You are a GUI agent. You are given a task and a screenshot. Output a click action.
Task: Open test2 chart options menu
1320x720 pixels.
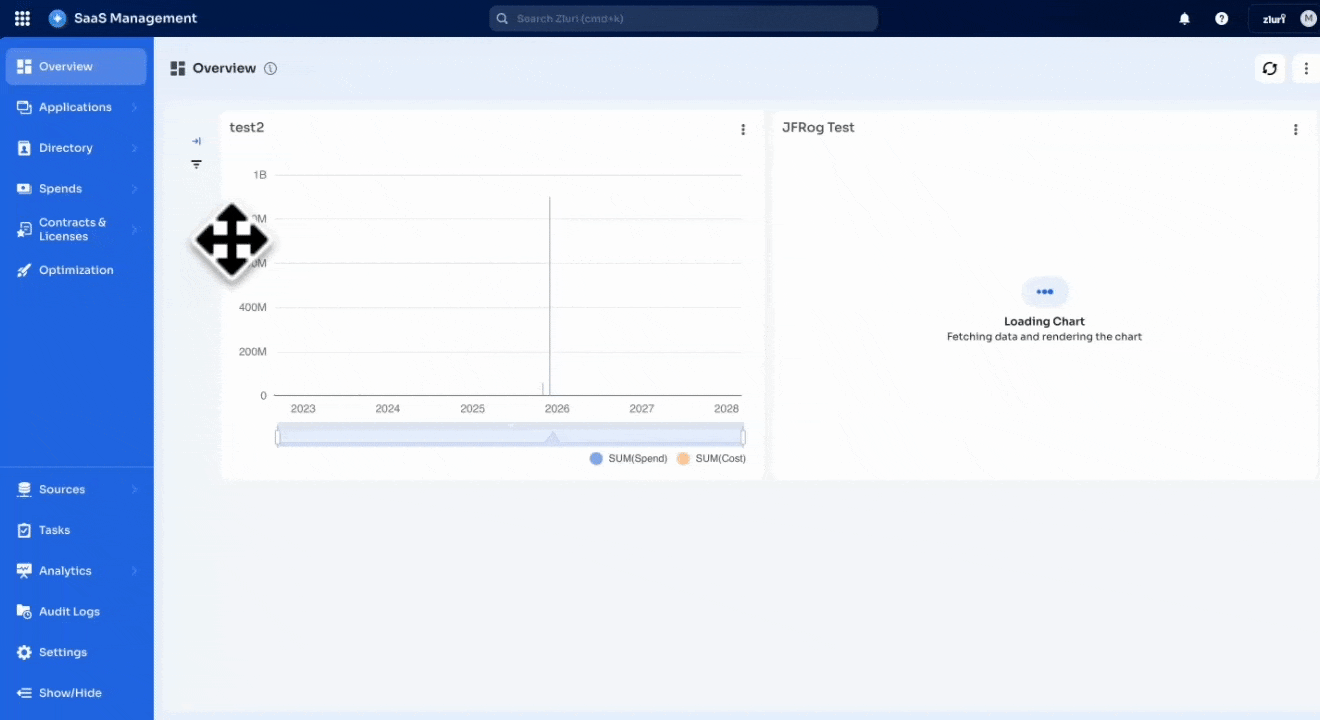pyautogui.click(x=743, y=129)
